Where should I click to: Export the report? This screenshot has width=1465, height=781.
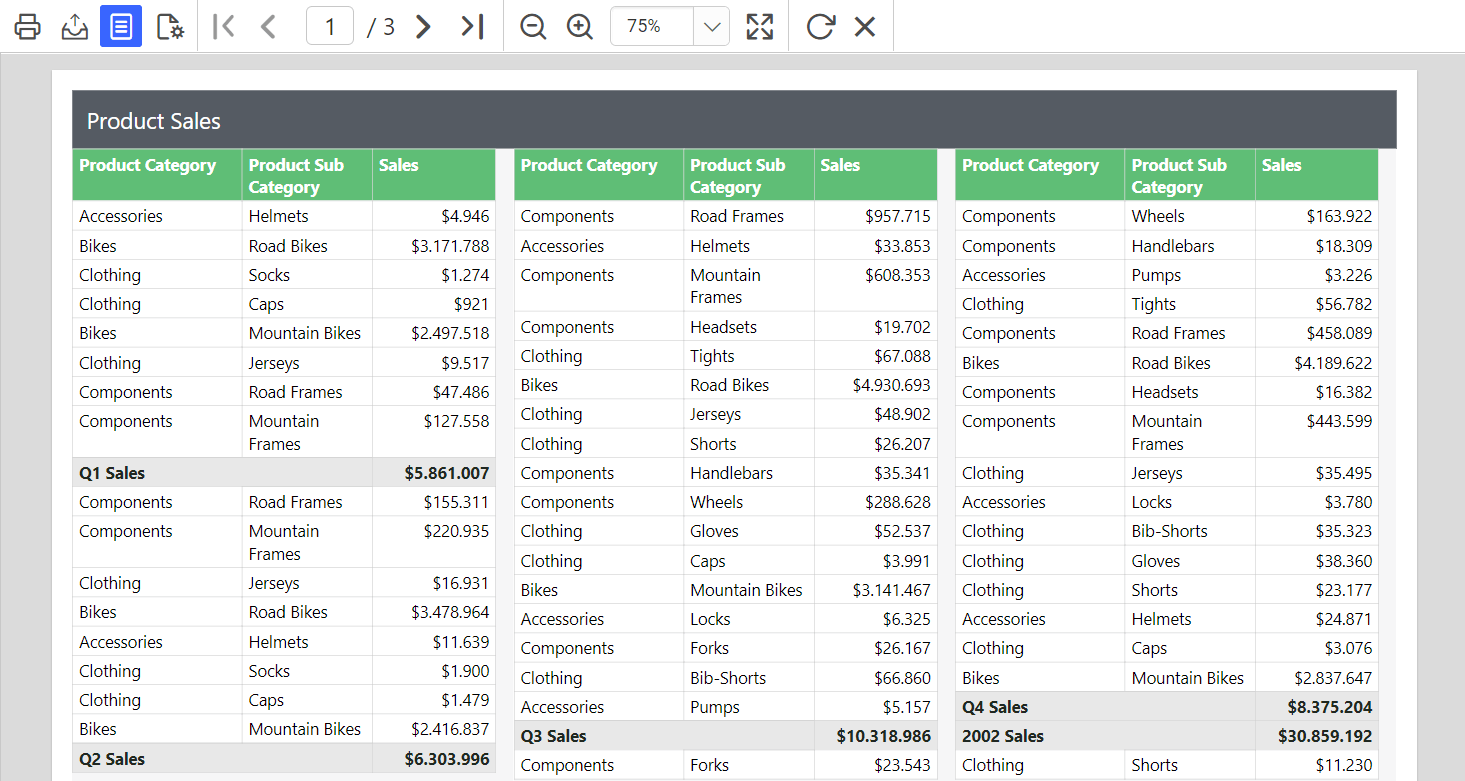coord(74,26)
